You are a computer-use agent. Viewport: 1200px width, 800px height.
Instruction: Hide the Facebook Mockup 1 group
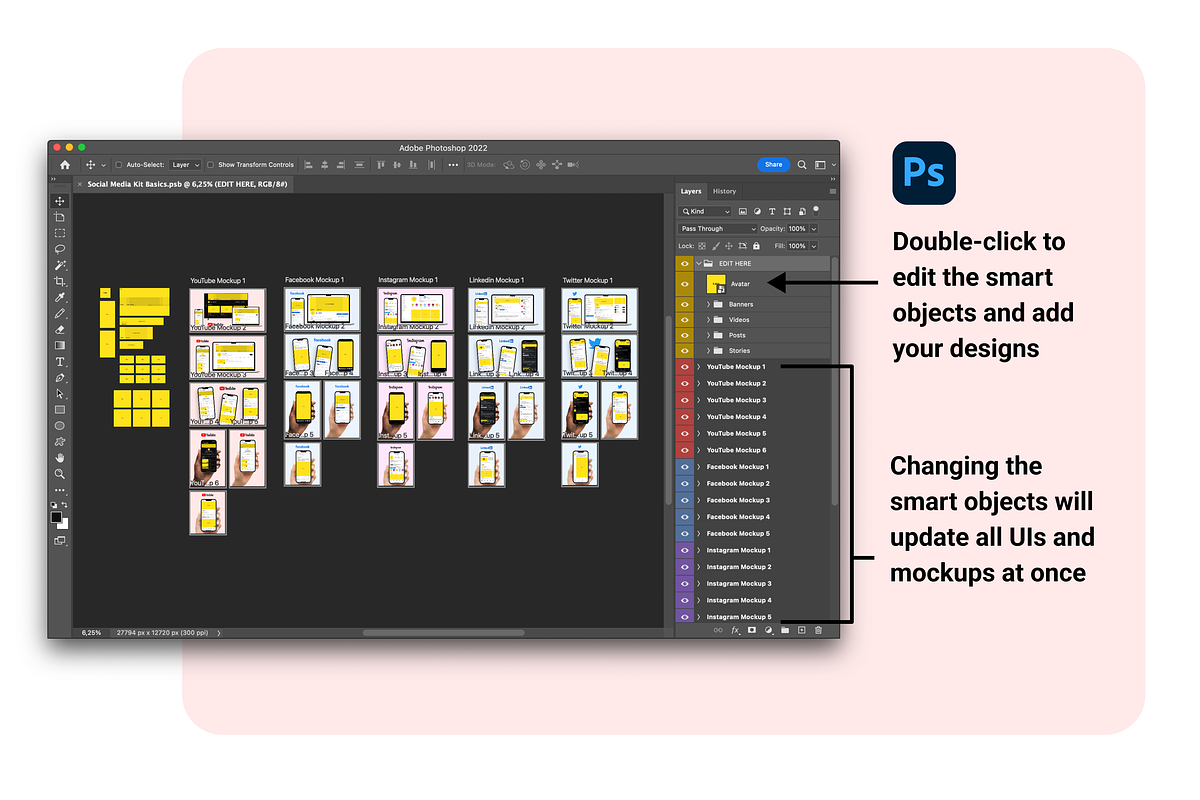point(685,467)
